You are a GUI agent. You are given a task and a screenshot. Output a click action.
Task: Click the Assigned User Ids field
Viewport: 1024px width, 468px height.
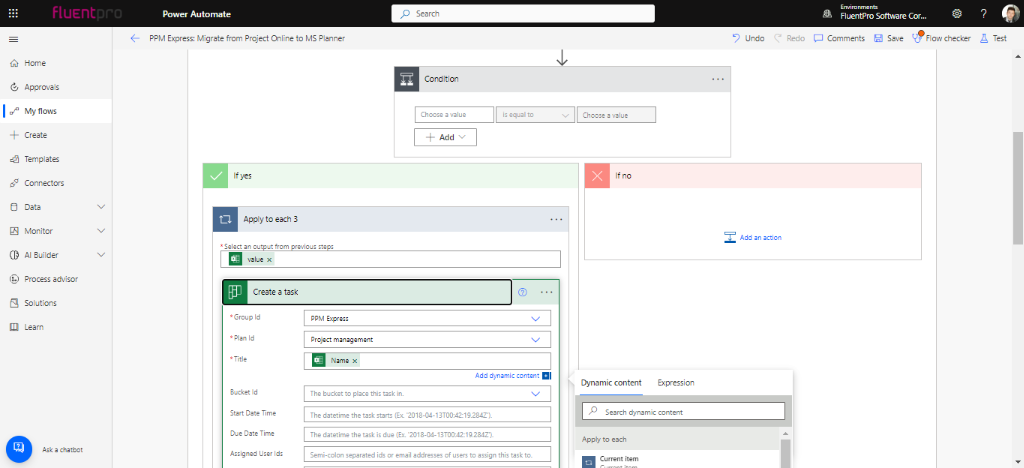(x=427, y=454)
